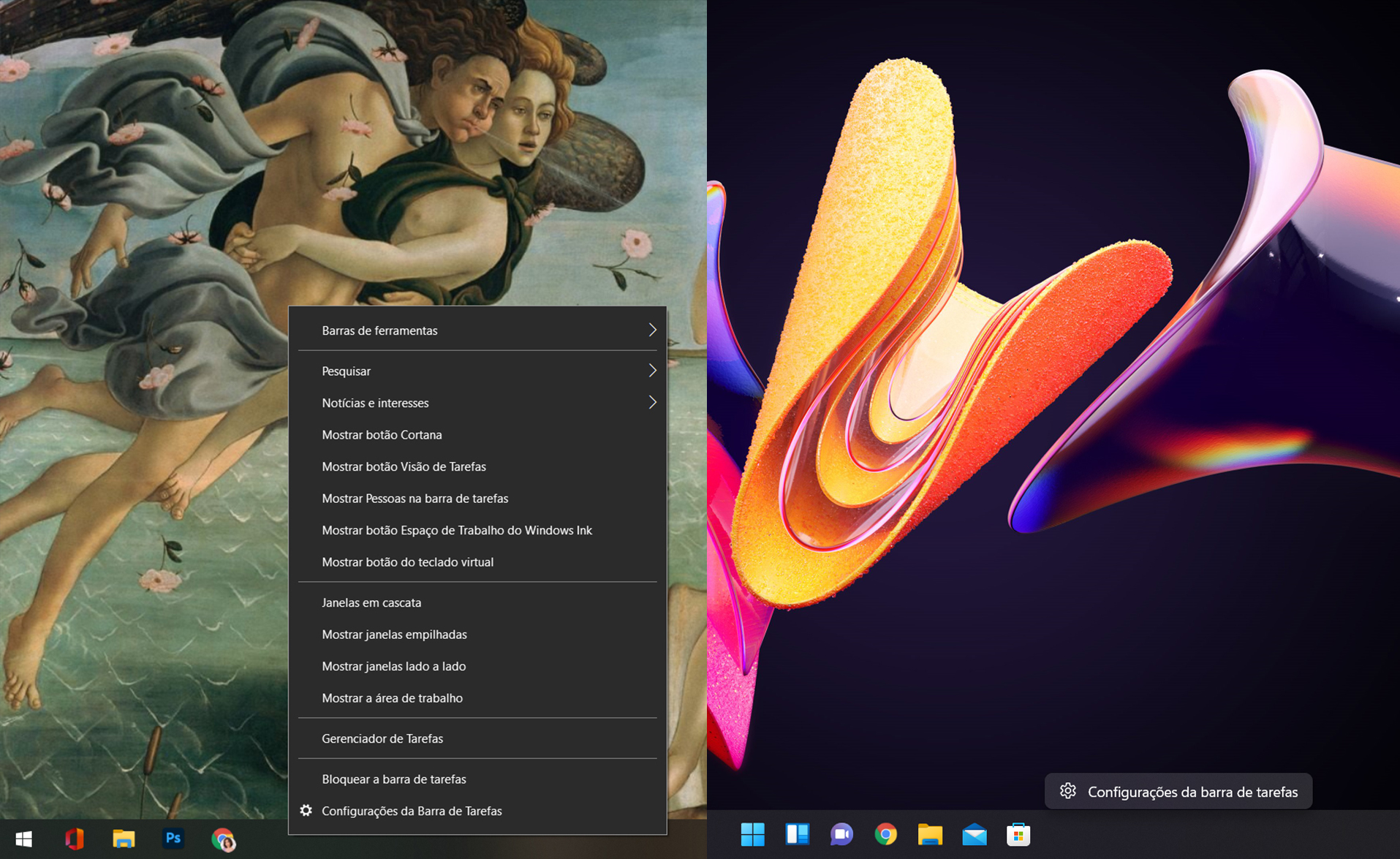Open Chrome with profile picture in Windows 10 taskbar
1400x859 pixels.
pyautogui.click(x=223, y=839)
